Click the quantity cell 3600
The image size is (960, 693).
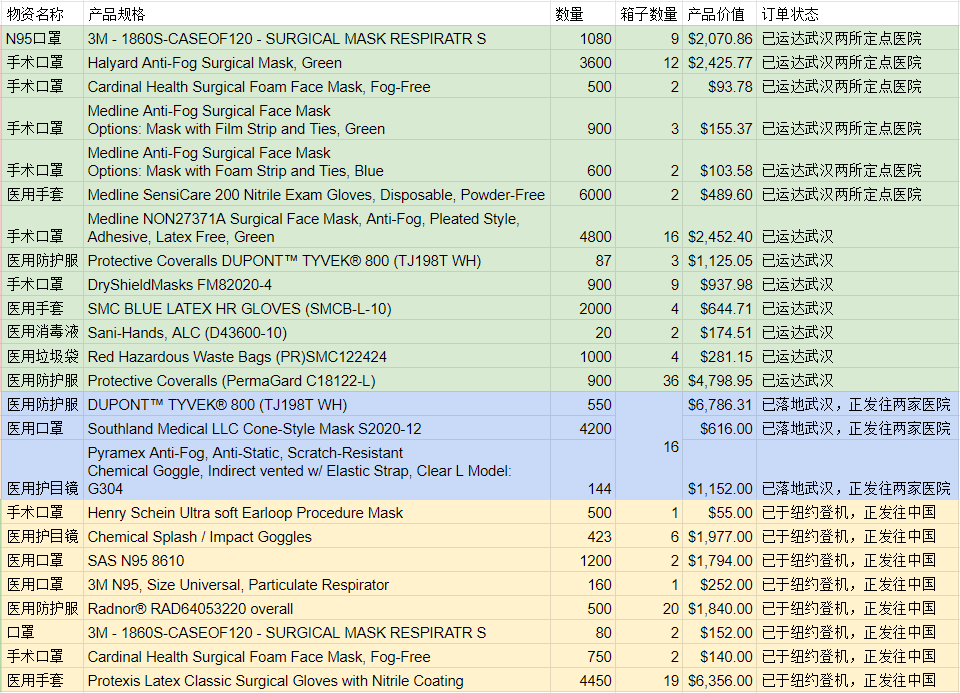583,62
